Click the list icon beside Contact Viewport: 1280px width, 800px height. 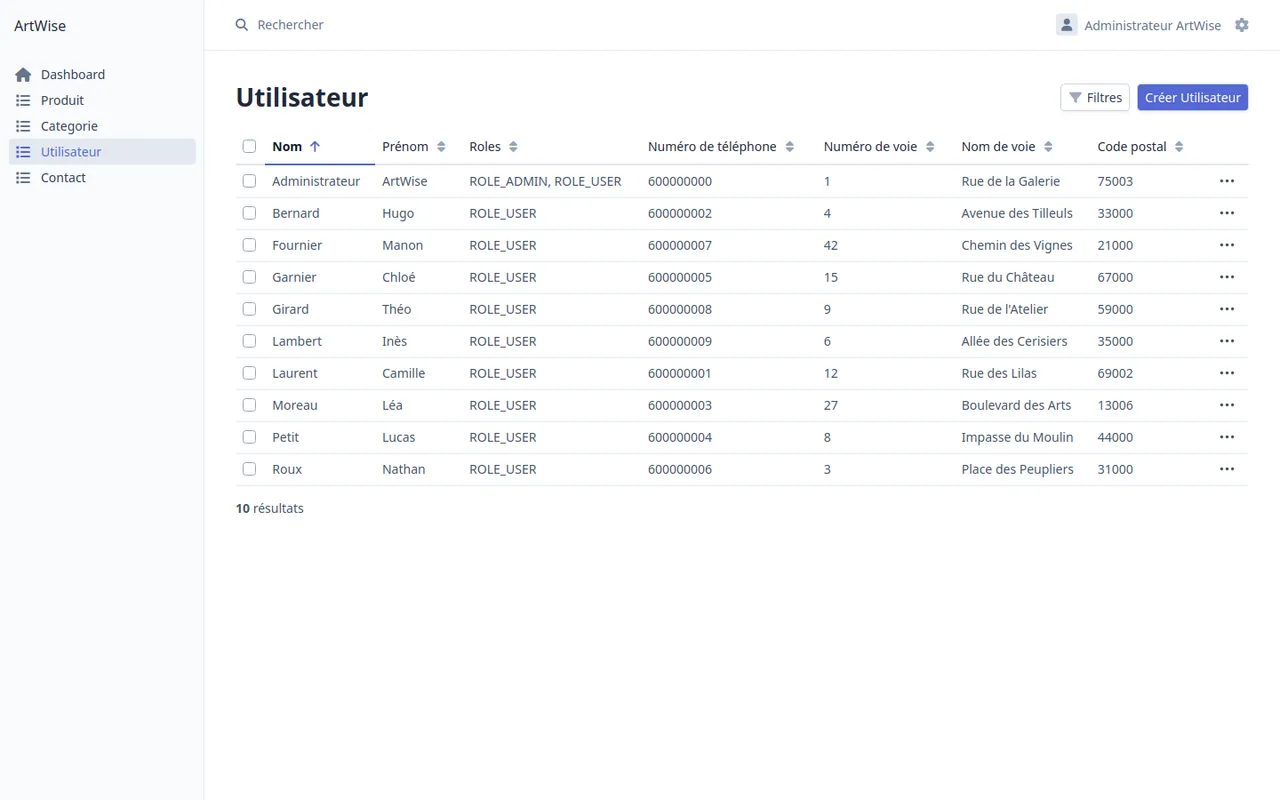click(23, 178)
